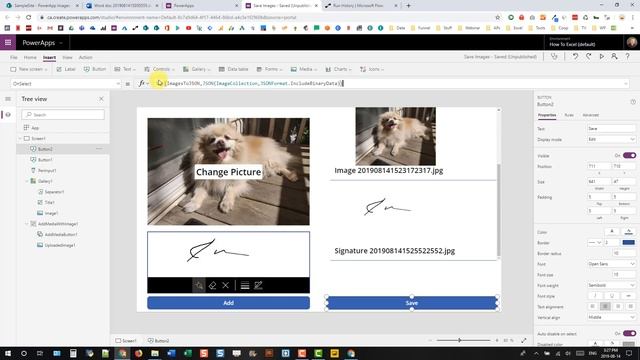Run the App checker stethoscope icon
640x360 pixels.
[554, 57]
